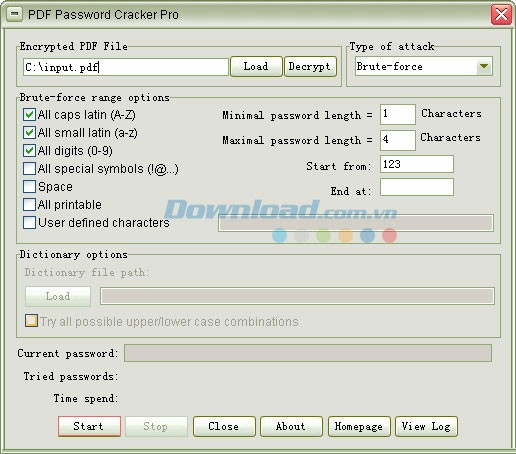516x454 pixels.
Task: Select the Brute-force attack combo box
Action: [x=423, y=66]
